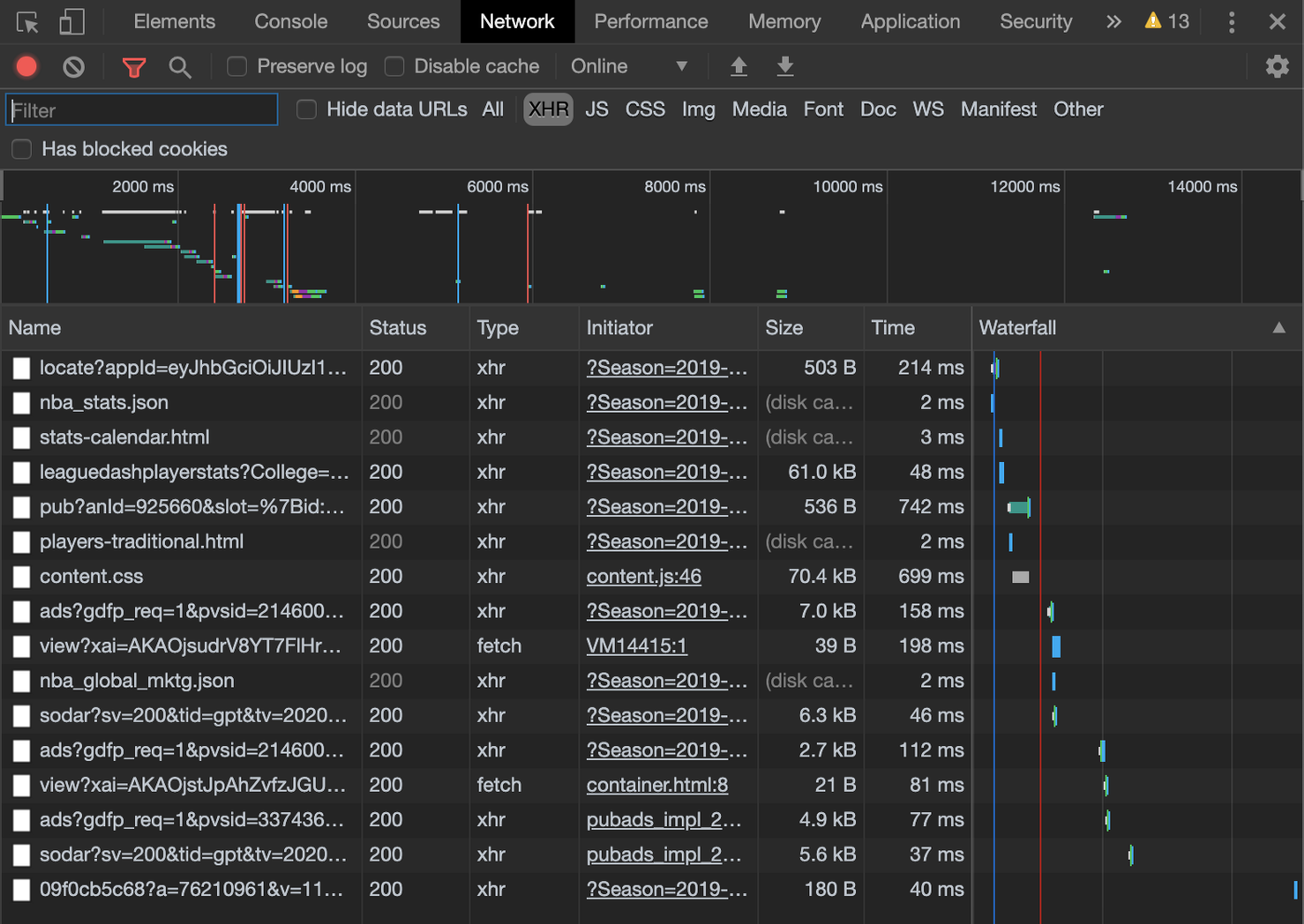1304x924 pixels.
Task: Click the file icon of content.css row
Action: [x=20, y=577]
